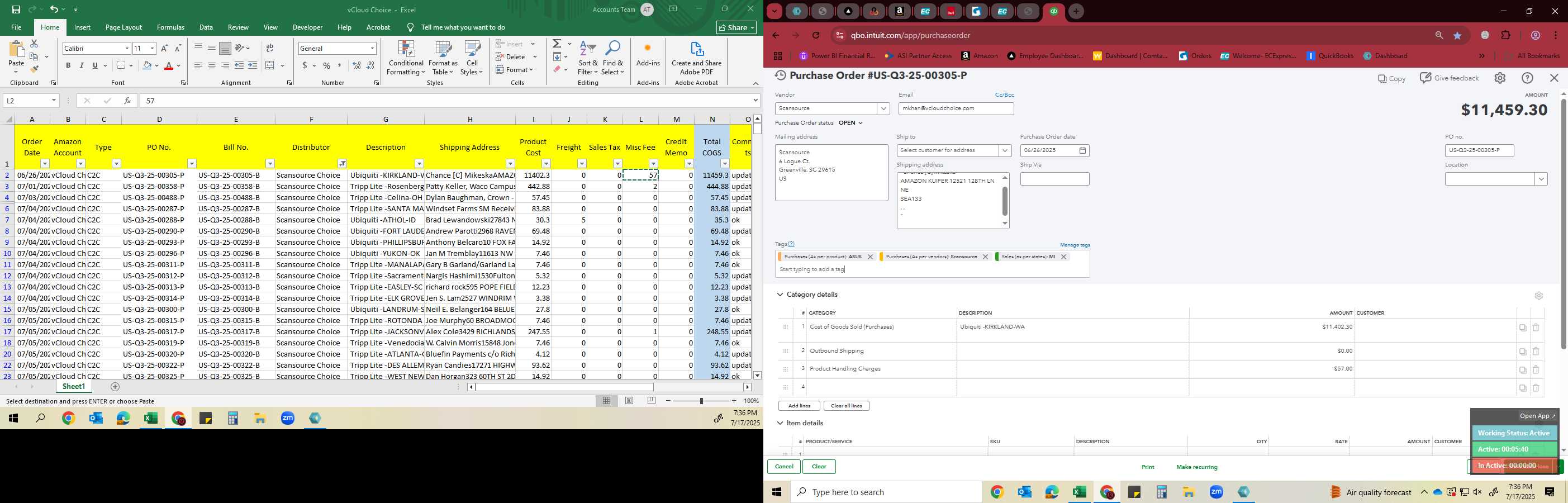Click the red Font Color swatch
Image resolution: width=1568 pixels, height=503 pixels.
tap(169, 65)
